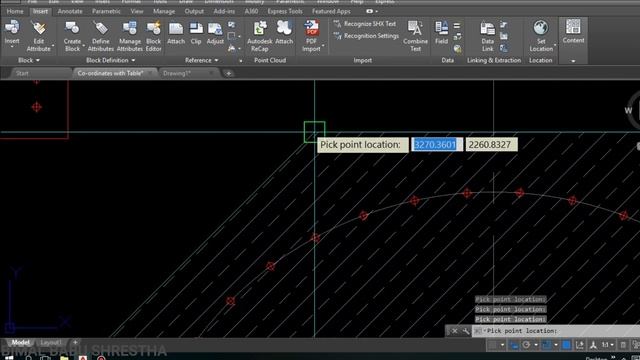The image size is (640, 360).
Task: Click the Update Fields icon in Data panel
Action: pos(457,37)
